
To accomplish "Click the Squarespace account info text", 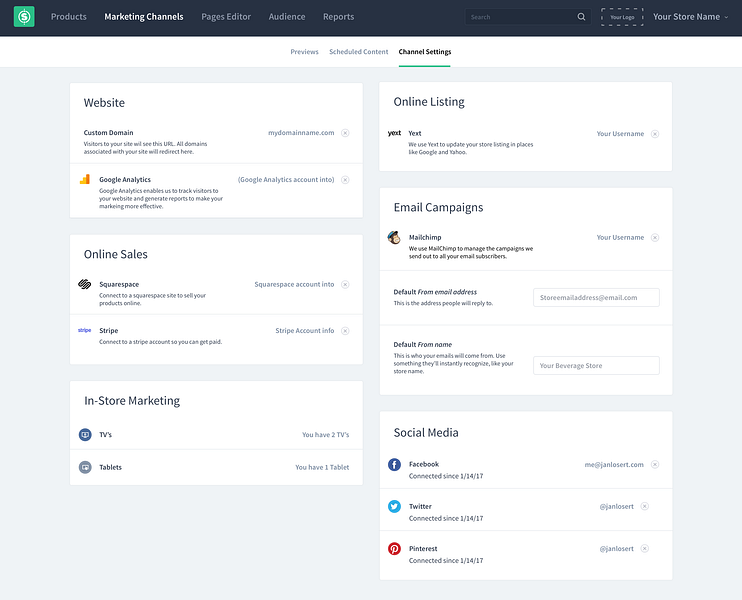I will (294, 284).
